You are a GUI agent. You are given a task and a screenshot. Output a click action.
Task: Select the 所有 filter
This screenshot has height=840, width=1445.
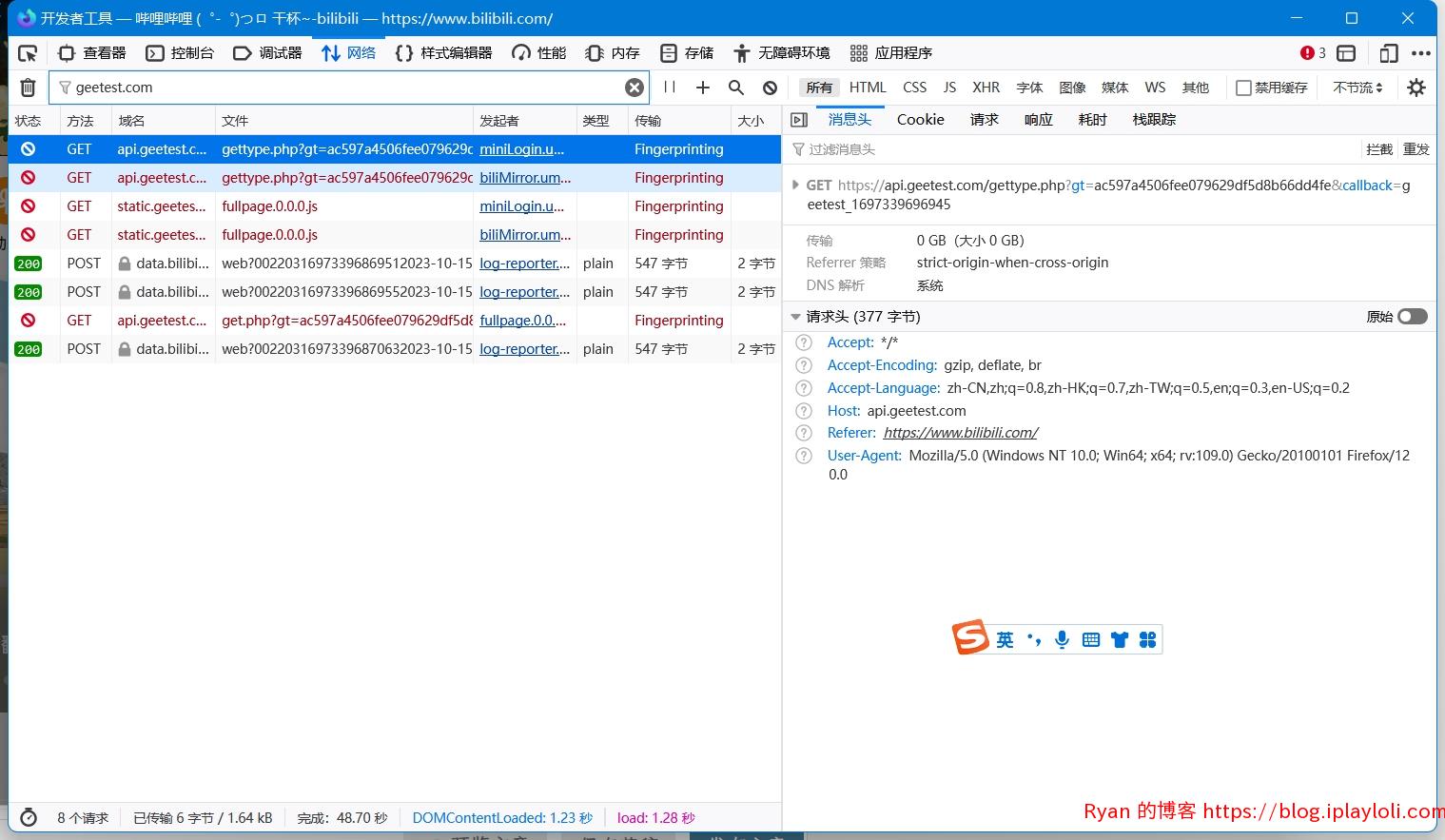tap(819, 88)
